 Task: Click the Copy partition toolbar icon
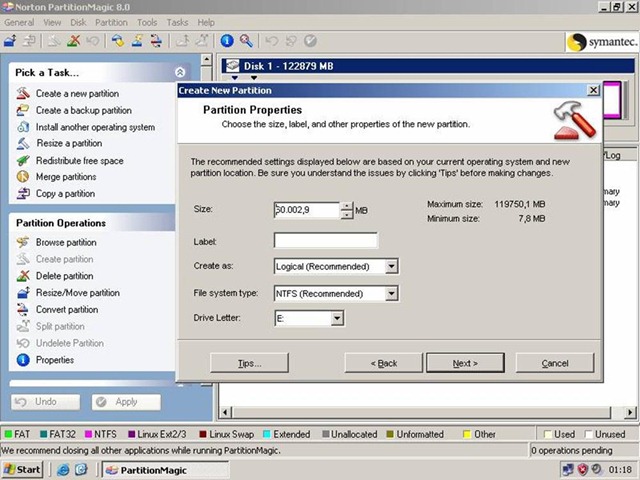pos(29,41)
